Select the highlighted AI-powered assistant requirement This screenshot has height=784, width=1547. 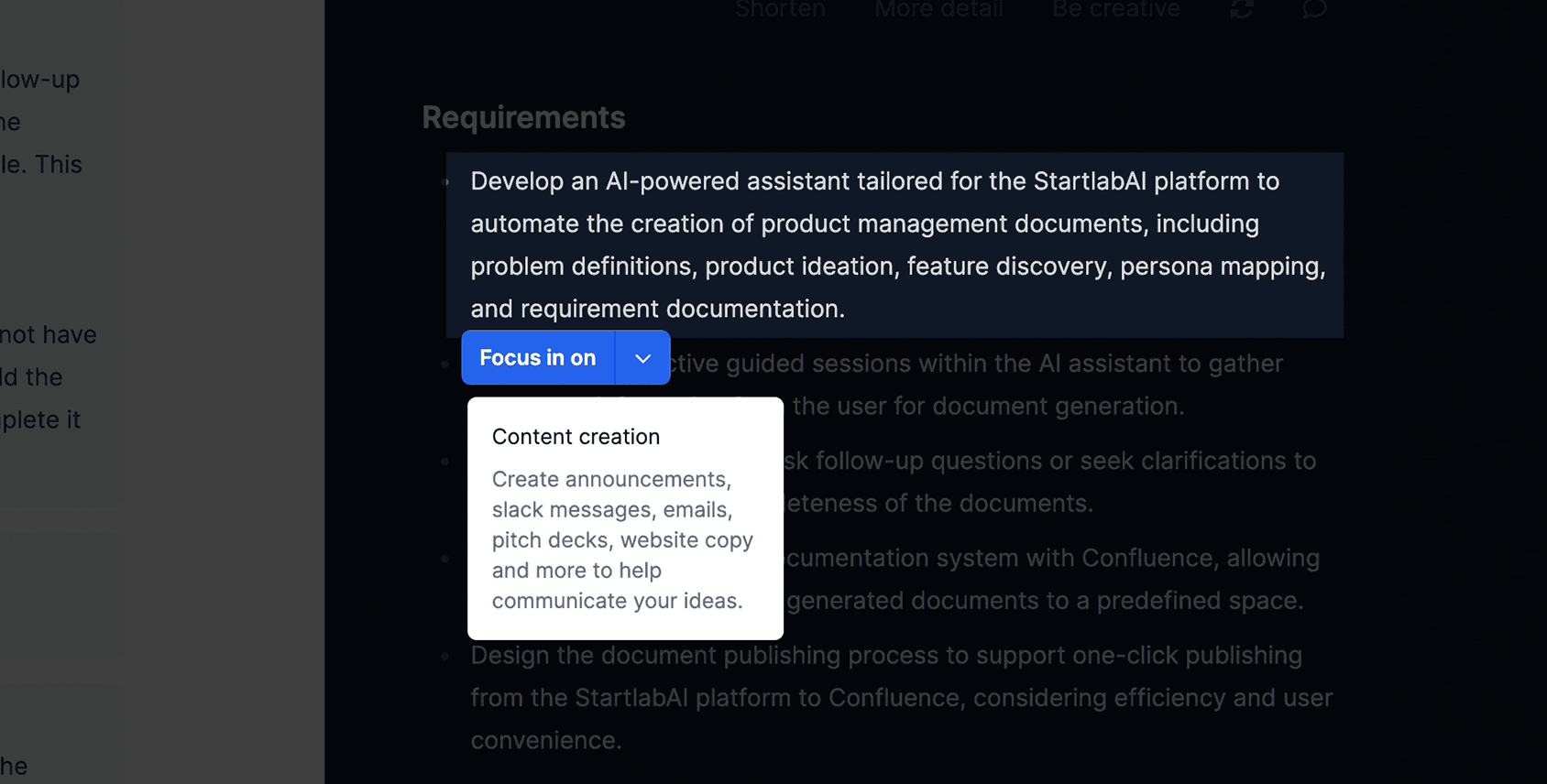(x=896, y=245)
